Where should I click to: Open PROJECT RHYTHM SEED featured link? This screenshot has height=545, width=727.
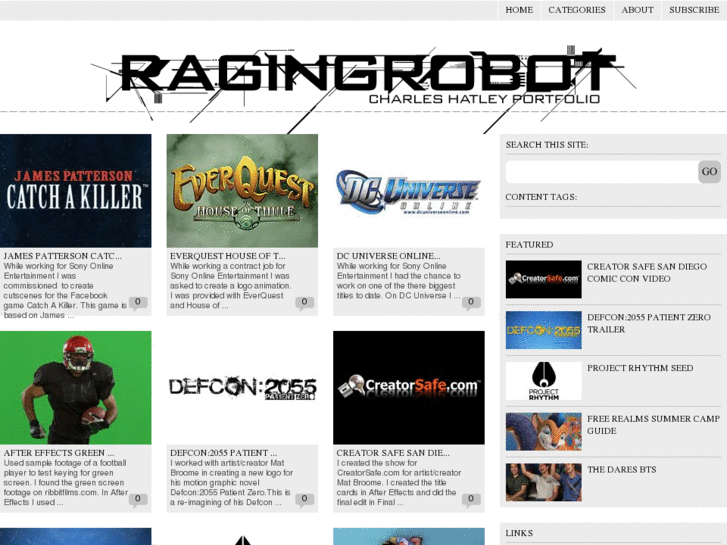(640, 368)
